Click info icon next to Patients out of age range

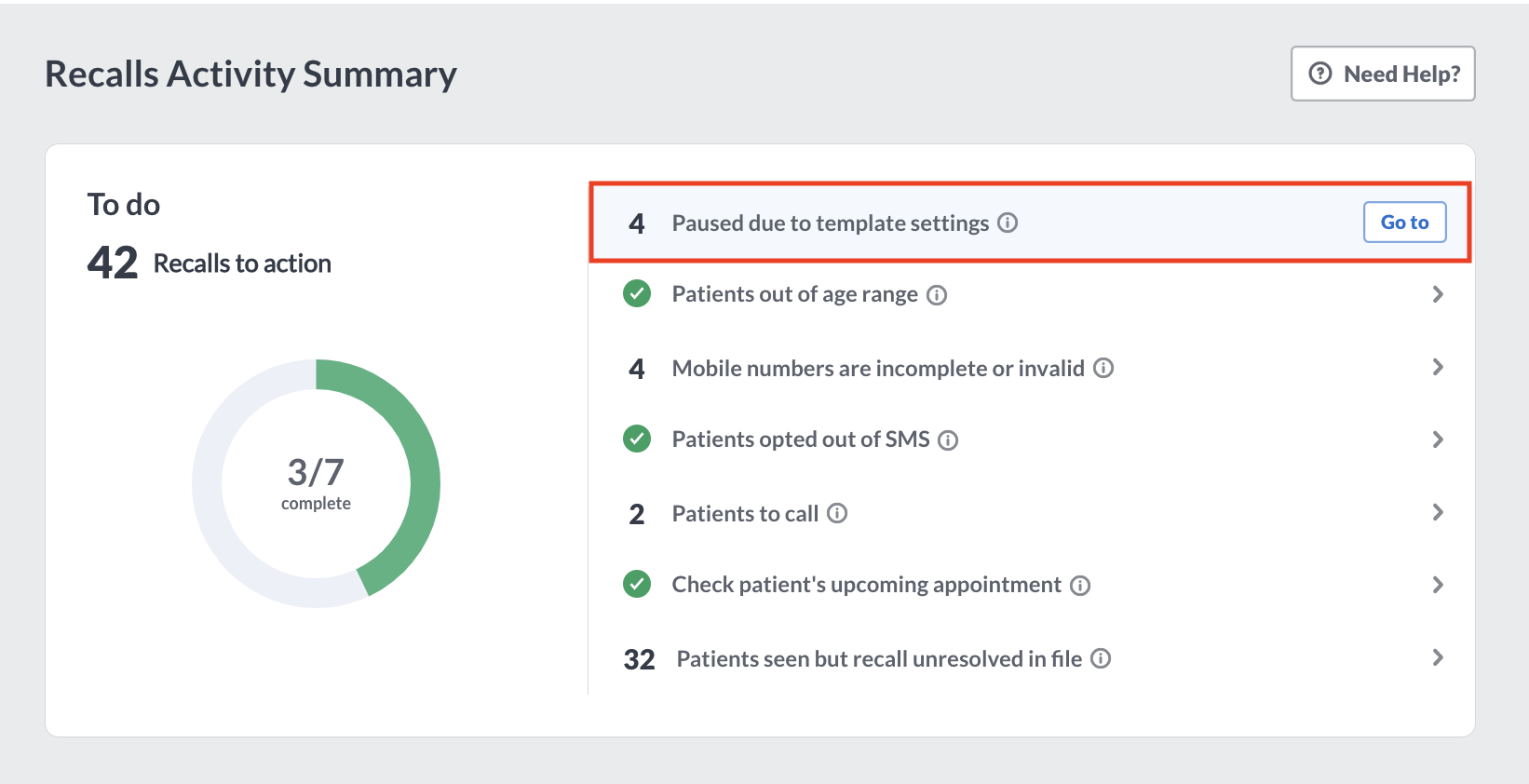click(x=937, y=295)
